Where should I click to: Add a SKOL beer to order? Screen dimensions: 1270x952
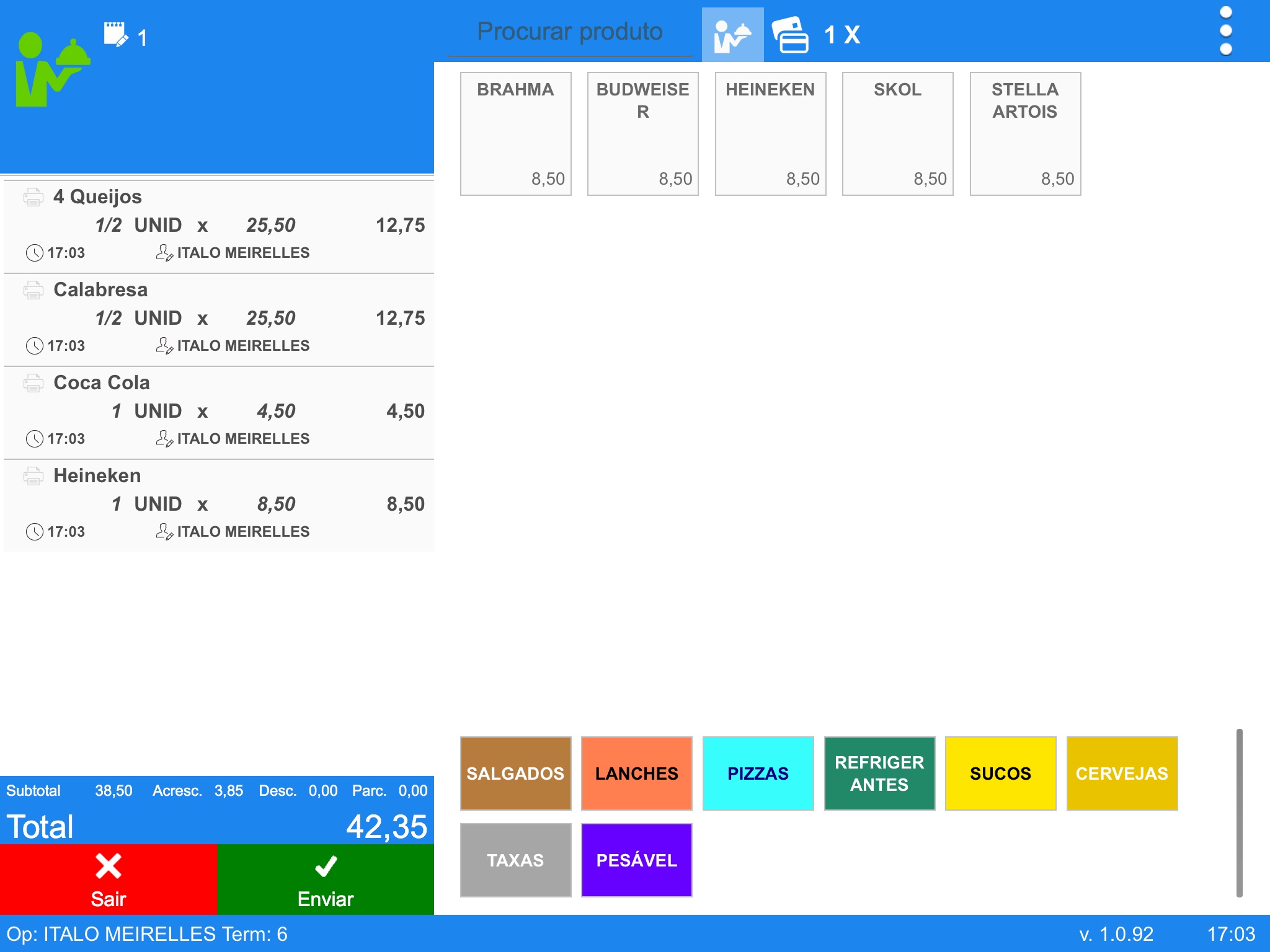[x=897, y=134]
